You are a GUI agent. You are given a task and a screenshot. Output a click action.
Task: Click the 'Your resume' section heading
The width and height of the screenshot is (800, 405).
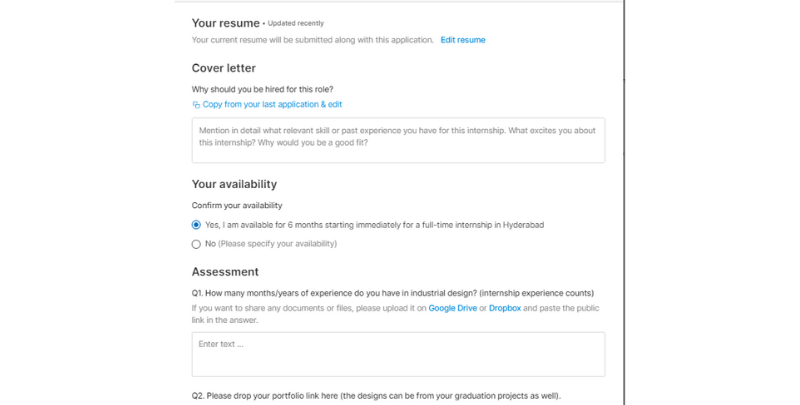226,23
